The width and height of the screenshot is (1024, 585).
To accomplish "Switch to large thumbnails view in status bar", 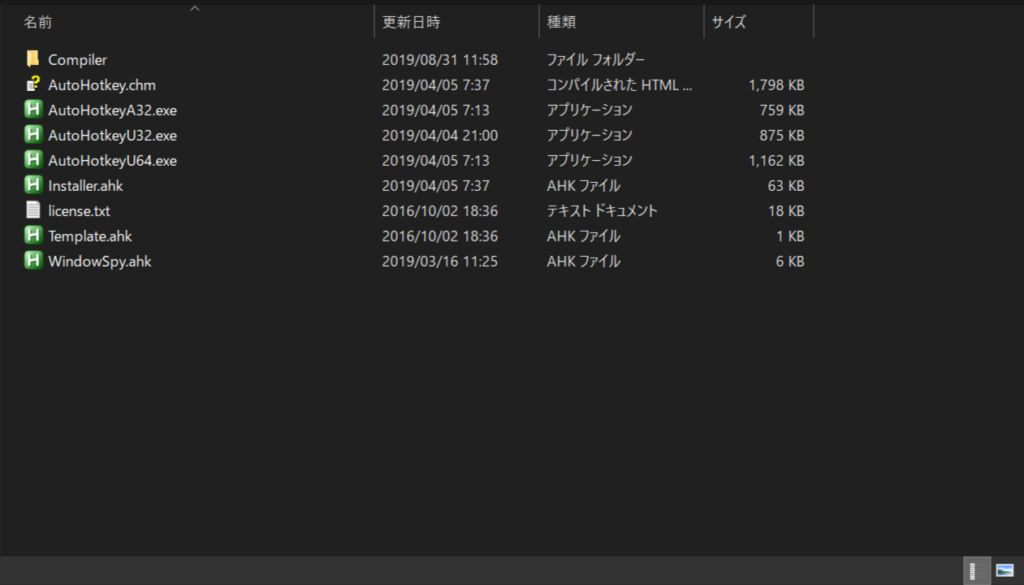I will 1004,571.
